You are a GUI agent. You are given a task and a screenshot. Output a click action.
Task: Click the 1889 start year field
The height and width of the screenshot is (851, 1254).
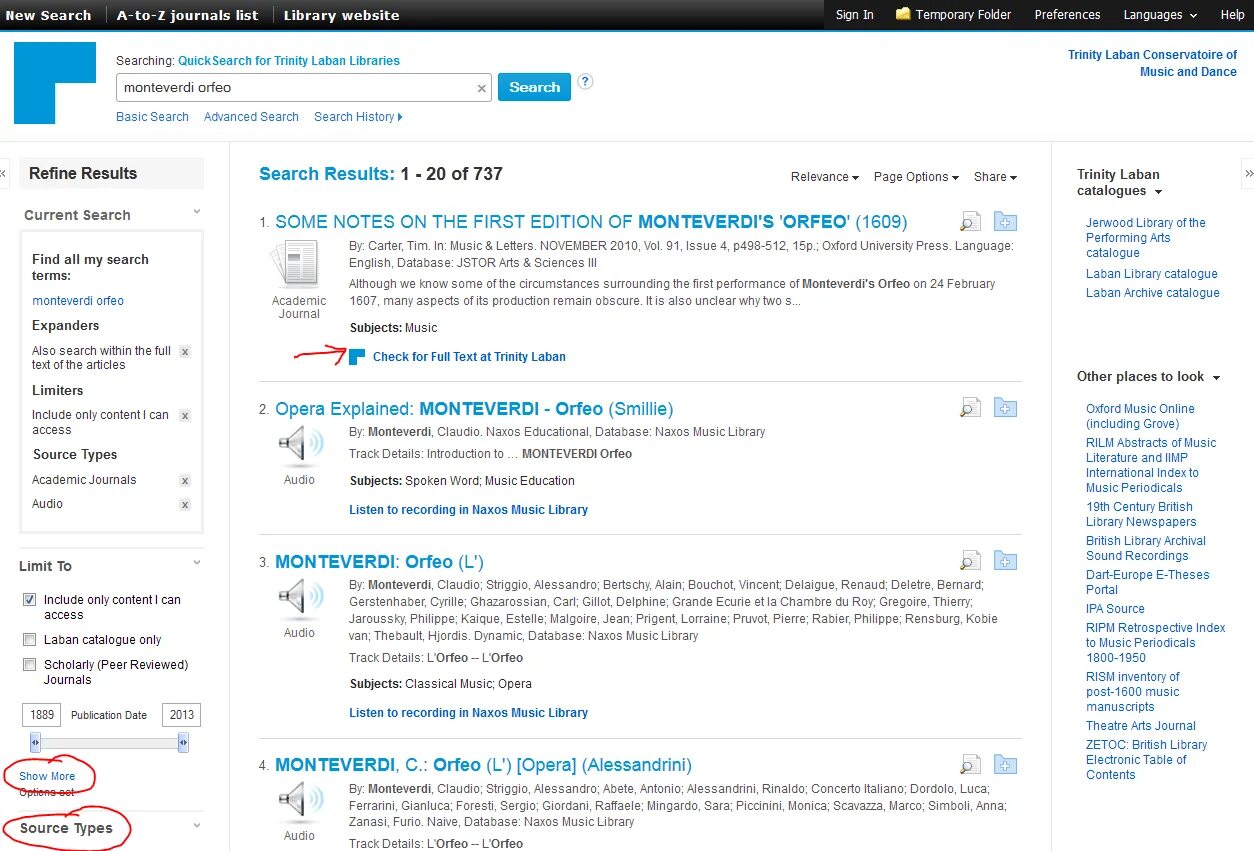click(x=42, y=715)
